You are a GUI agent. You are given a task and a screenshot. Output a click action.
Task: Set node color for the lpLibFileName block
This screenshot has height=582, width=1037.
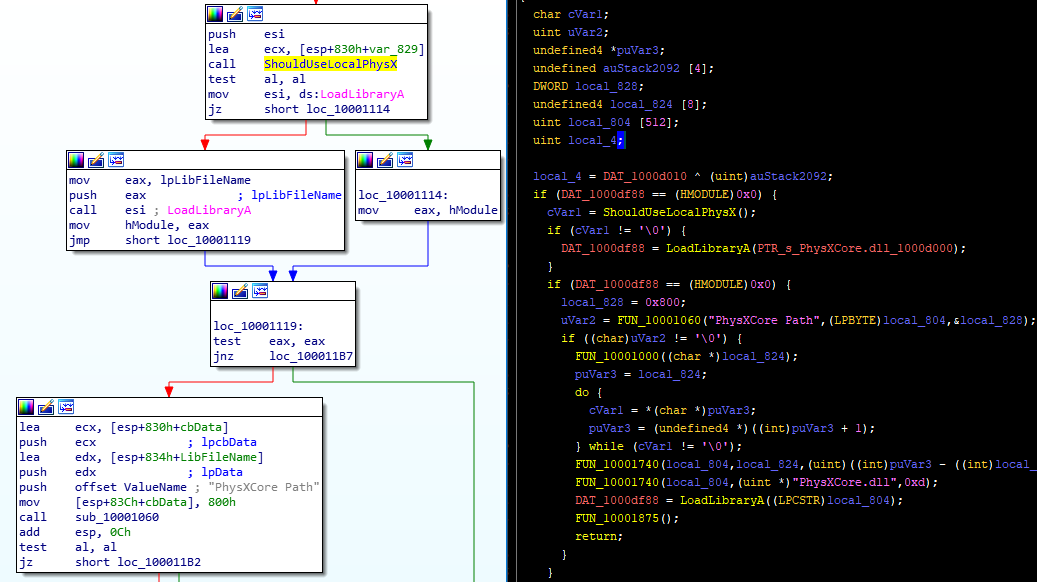pyautogui.click(x=76, y=160)
